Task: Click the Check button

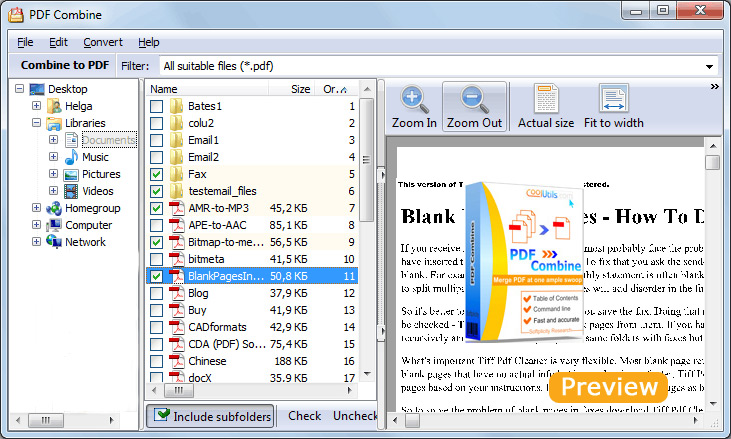Action: (x=304, y=416)
